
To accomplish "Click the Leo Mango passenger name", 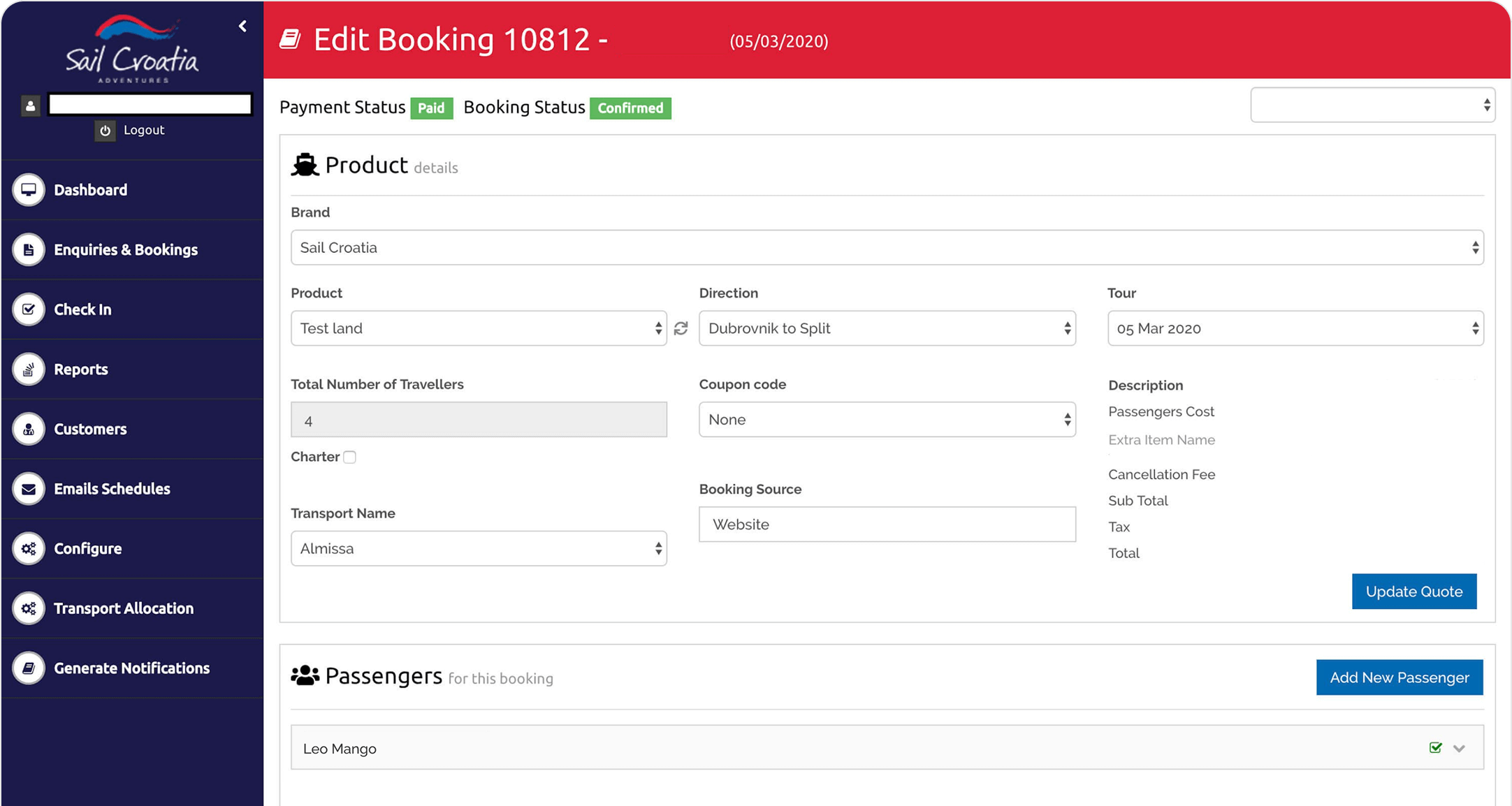I will pyautogui.click(x=340, y=749).
